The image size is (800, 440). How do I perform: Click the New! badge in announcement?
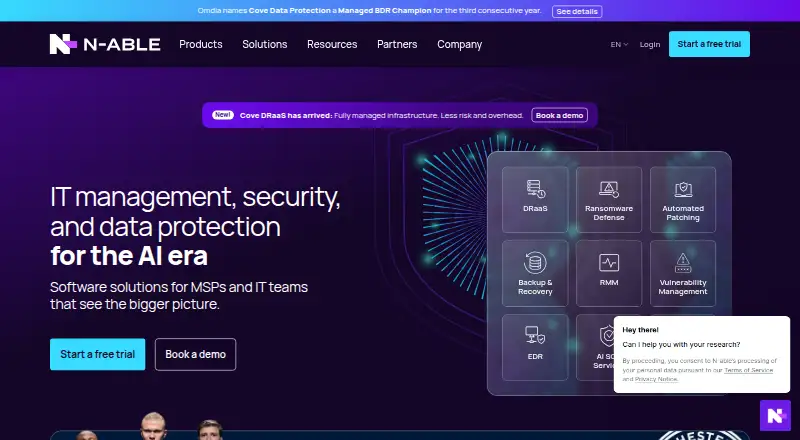click(x=222, y=115)
